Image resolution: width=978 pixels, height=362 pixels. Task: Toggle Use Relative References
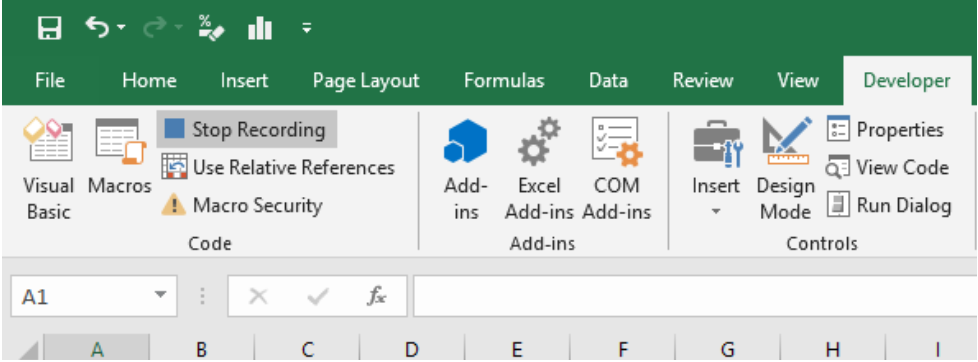point(278,167)
